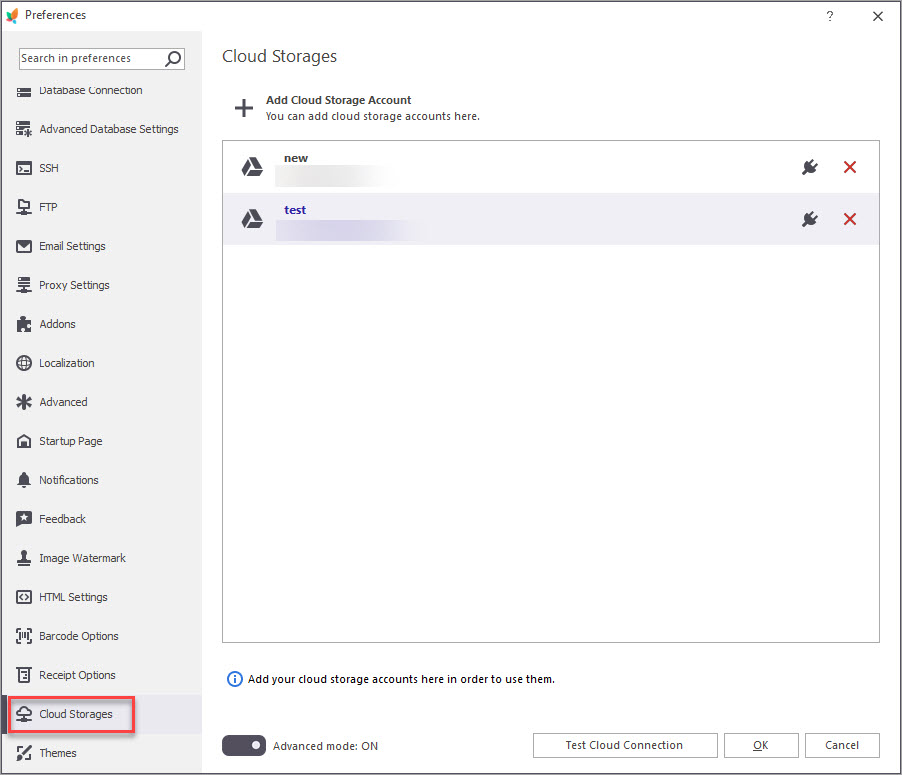Viewport: 902px width, 775px height.
Task: Click the Feedback star icon
Action: [24, 519]
